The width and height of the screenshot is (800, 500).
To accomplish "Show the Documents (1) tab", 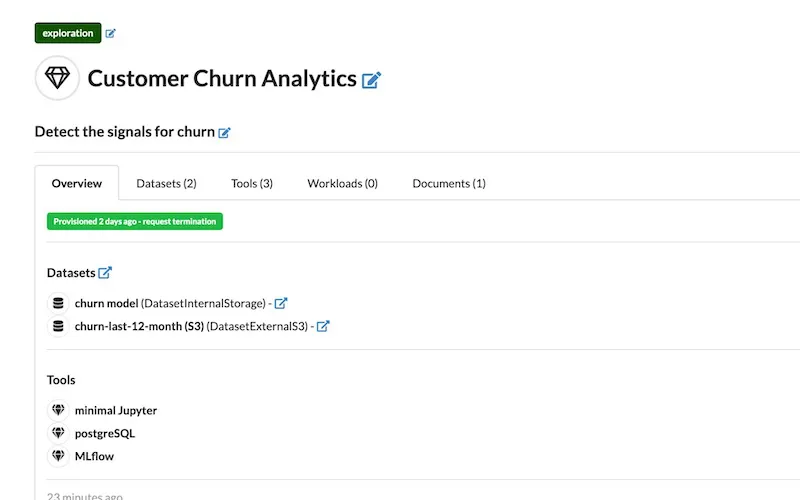I will click(449, 183).
